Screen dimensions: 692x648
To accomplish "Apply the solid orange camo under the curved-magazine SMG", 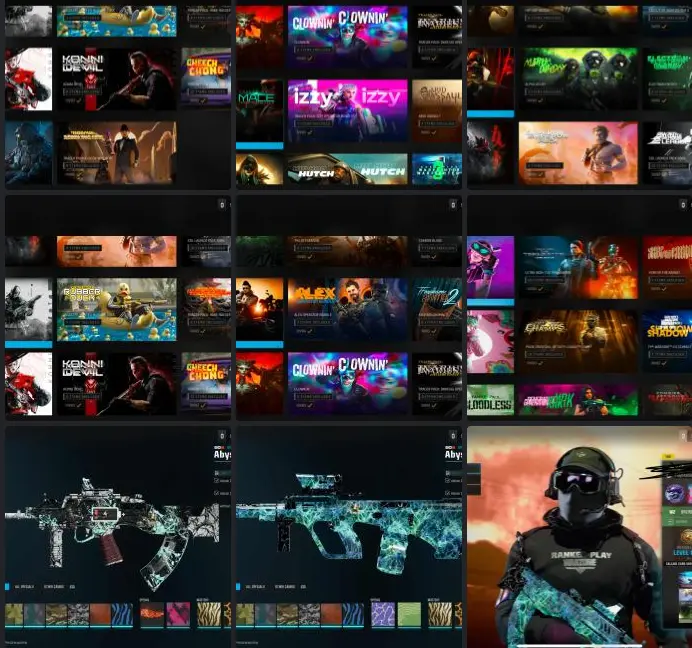I will [x=100, y=614].
